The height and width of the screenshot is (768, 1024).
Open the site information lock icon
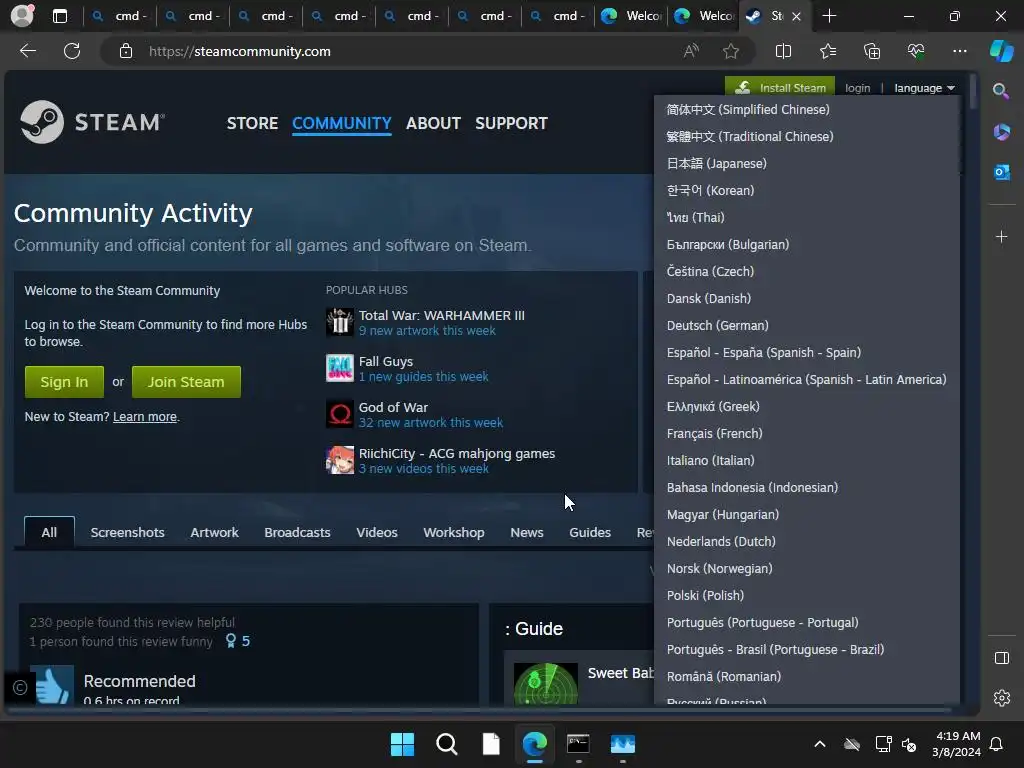[x=126, y=51]
